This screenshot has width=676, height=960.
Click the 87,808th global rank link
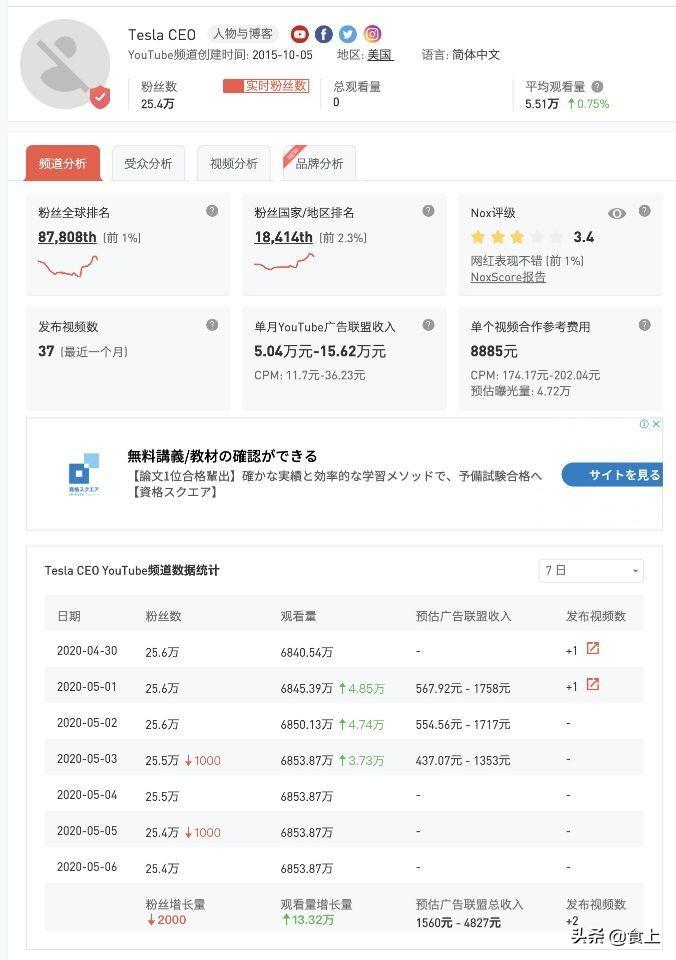click(67, 238)
